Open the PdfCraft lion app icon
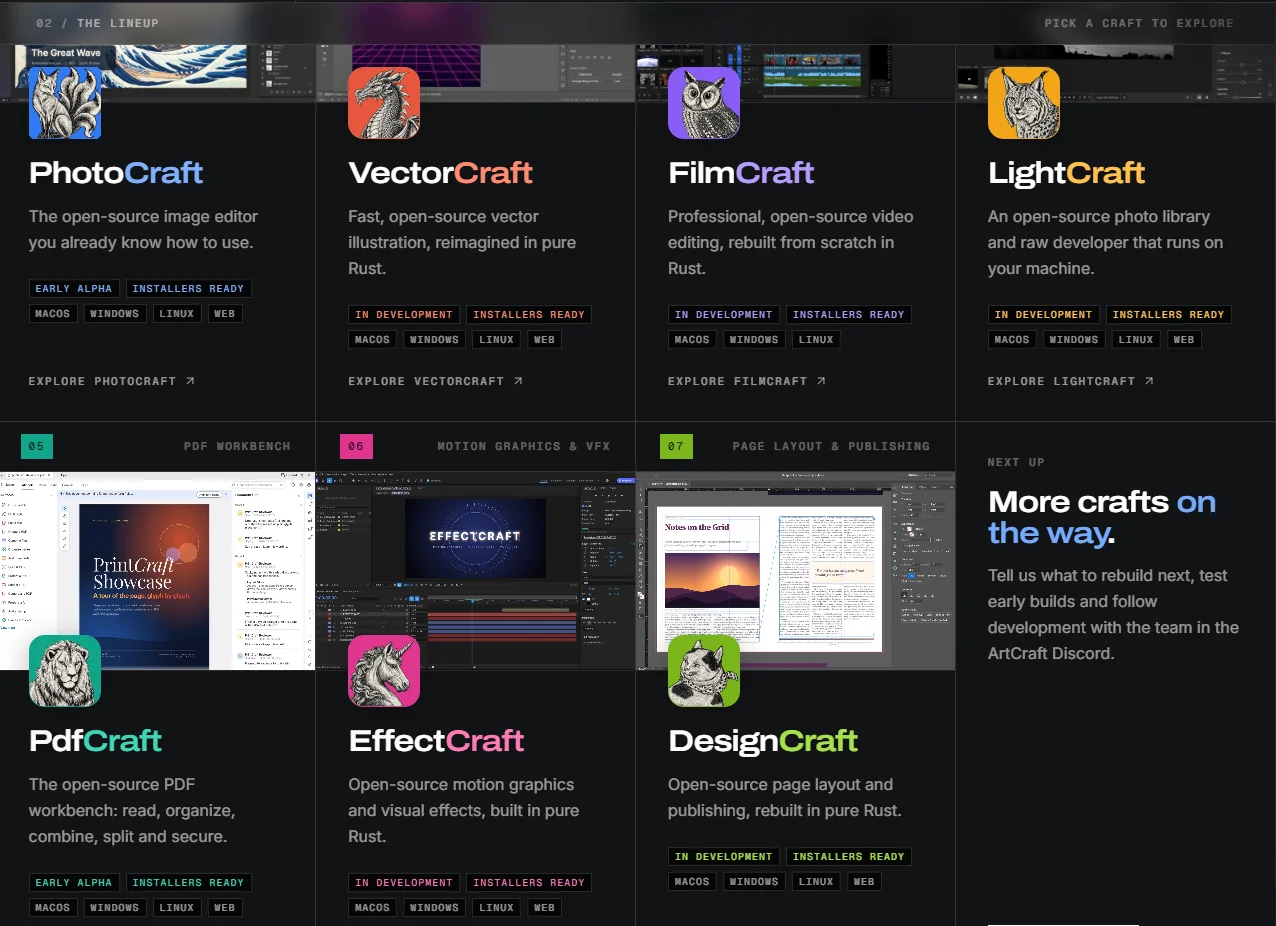 pyautogui.click(x=65, y=671)
